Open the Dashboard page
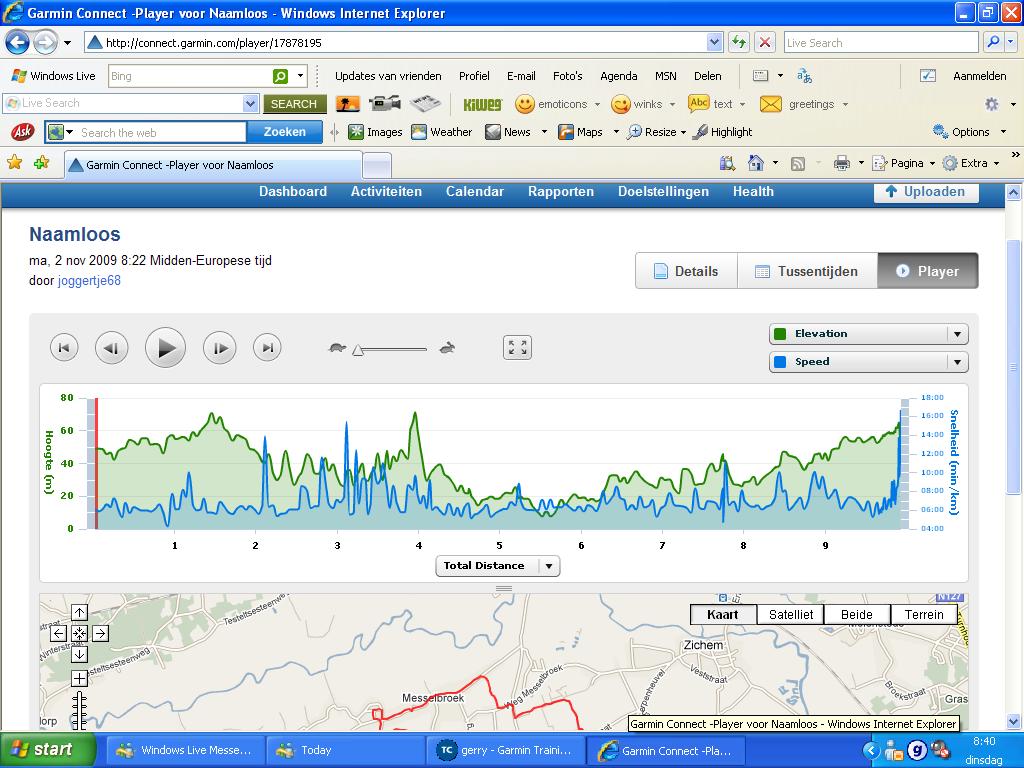The height and width of the screenshot is (768, 1024). pos(293,191)
